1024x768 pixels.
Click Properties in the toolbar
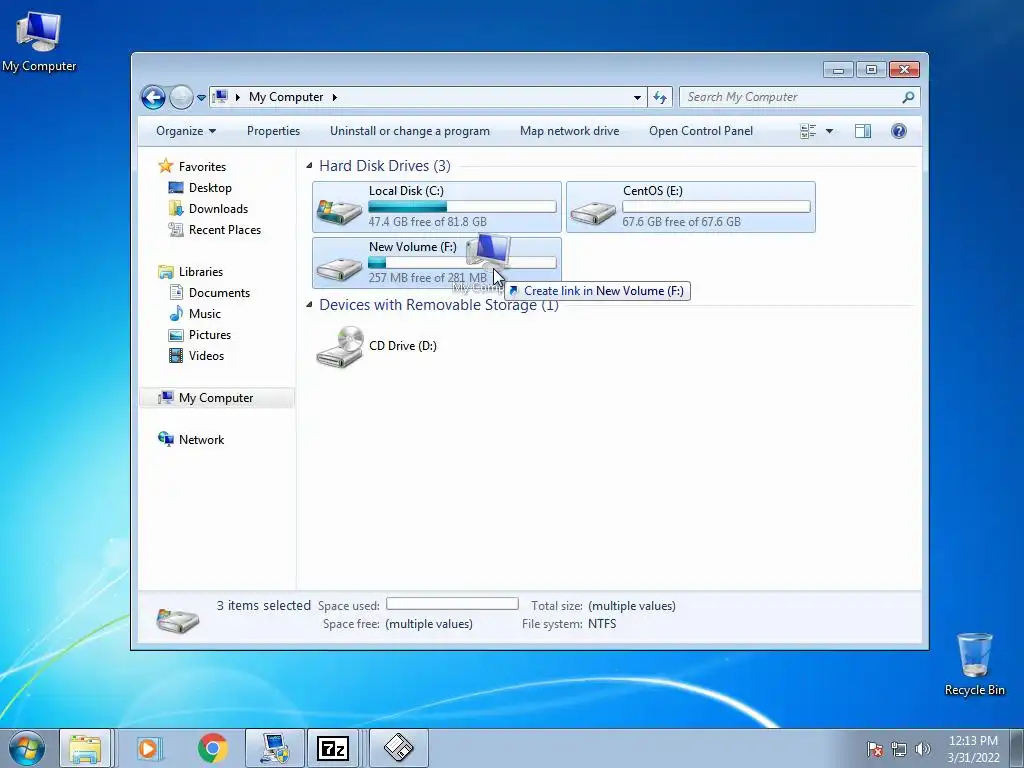[x=273, y=131]
